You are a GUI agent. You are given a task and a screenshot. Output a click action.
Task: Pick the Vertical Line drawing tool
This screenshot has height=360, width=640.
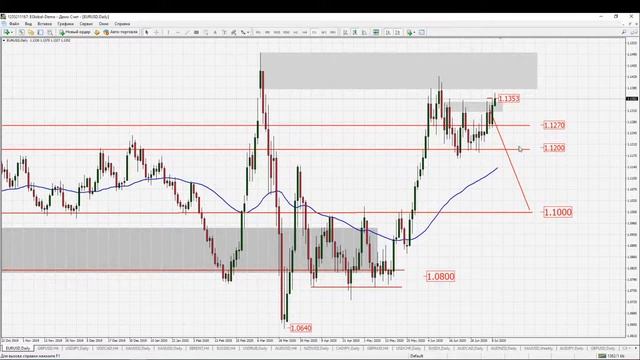pos(168,32)
